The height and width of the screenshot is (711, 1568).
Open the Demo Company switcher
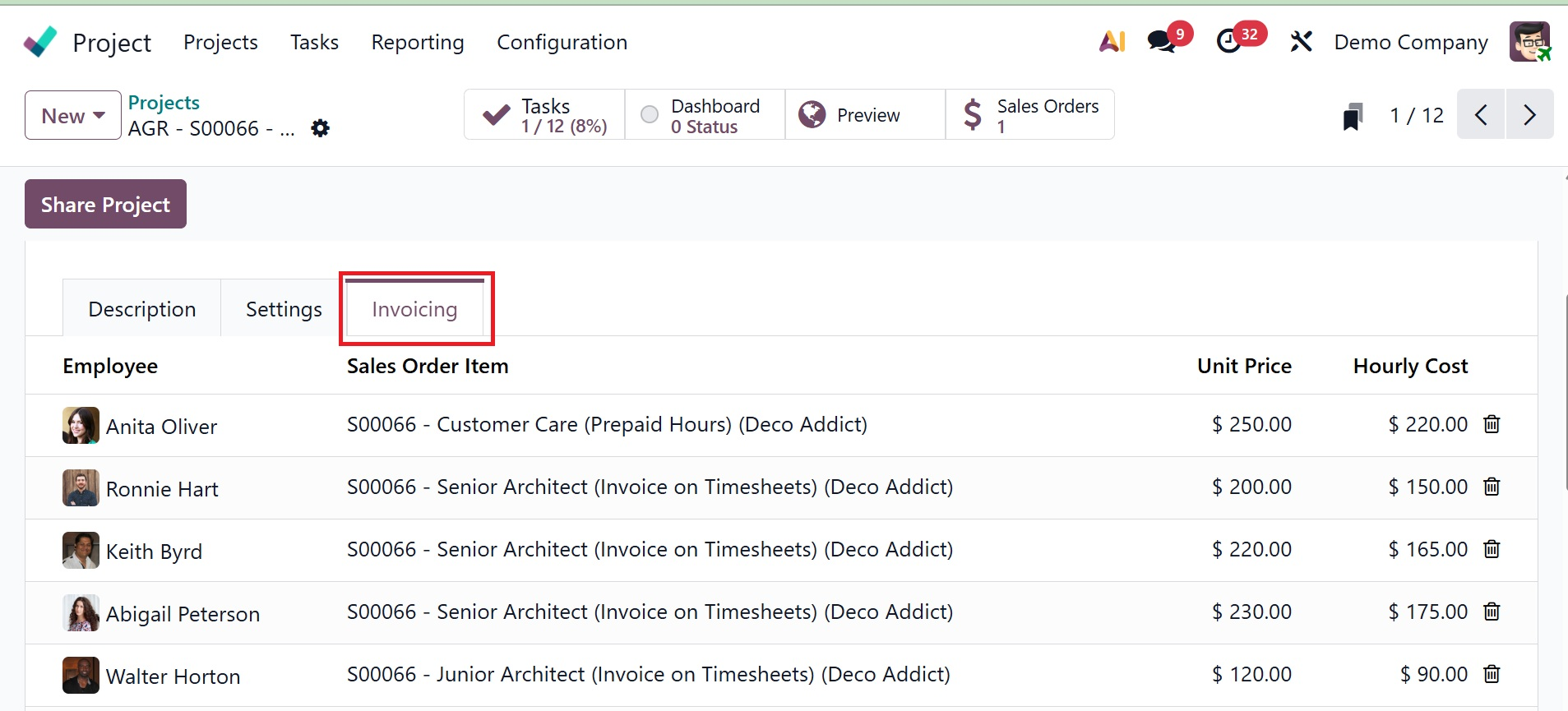coord(1410,42)
